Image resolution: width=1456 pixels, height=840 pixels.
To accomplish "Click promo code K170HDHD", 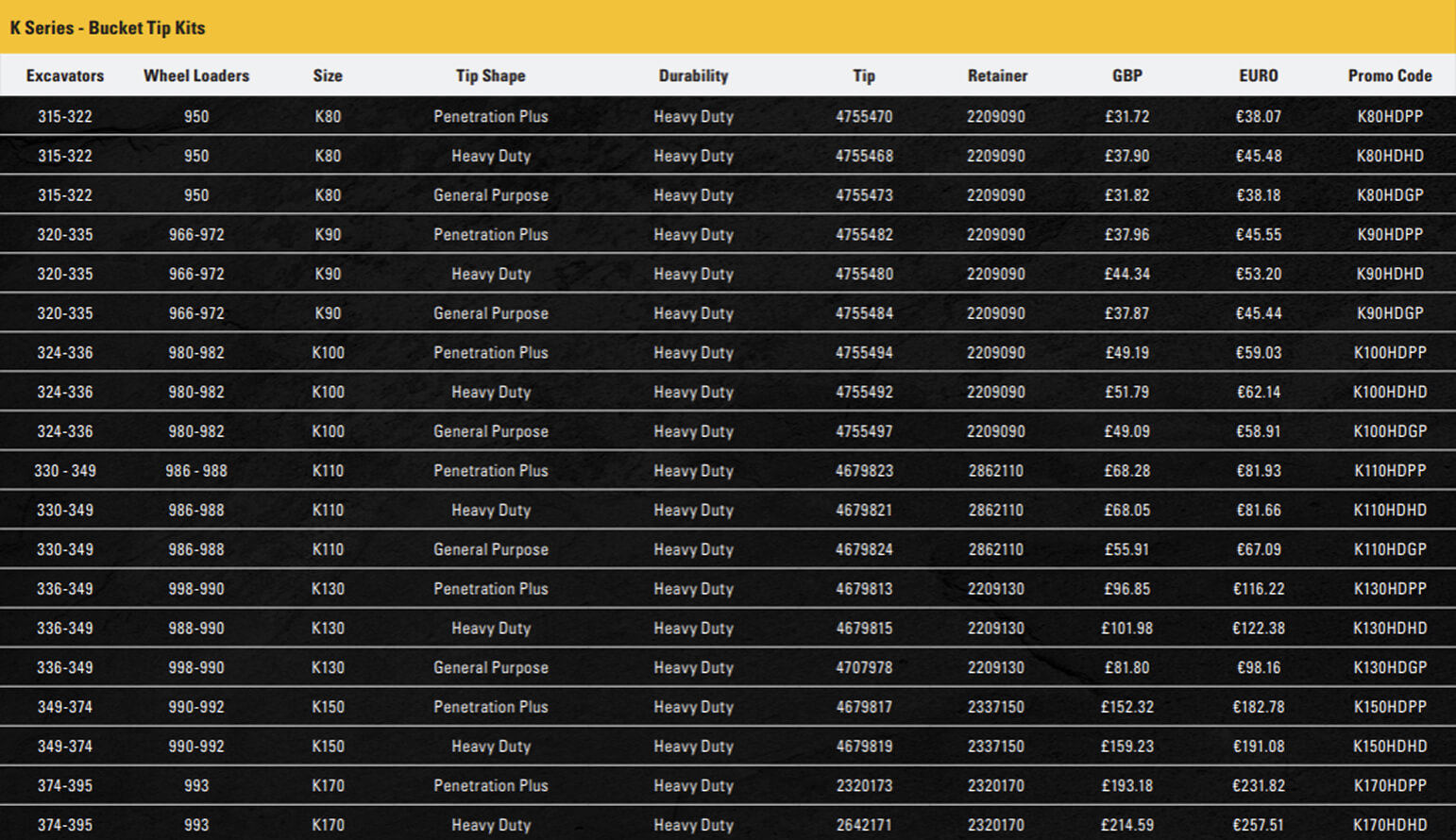I will 1389,825.
